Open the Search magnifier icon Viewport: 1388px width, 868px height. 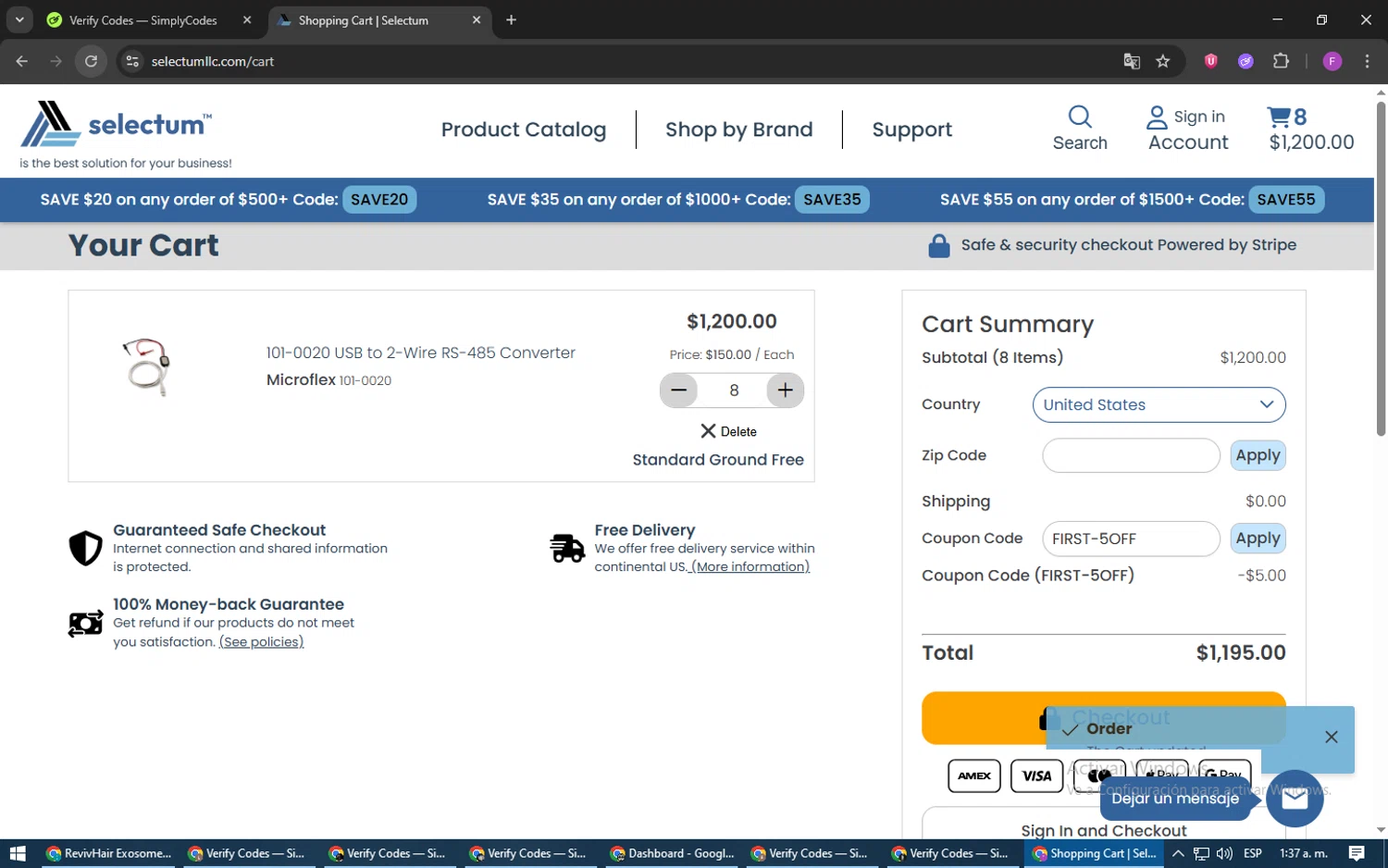click(1080, 118)
